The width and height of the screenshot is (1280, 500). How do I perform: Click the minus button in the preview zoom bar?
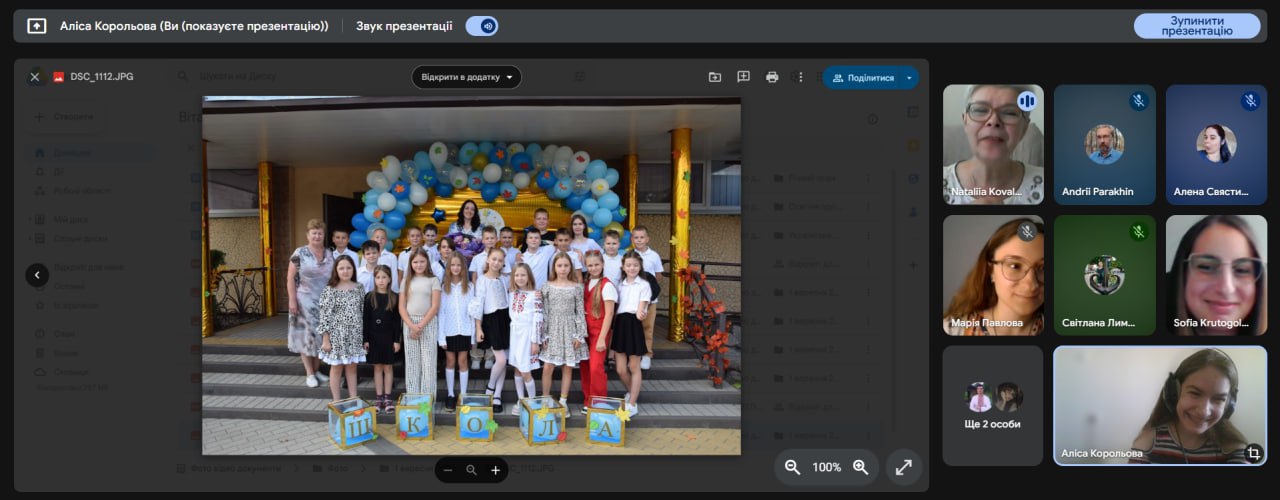[x=448, y=470]
